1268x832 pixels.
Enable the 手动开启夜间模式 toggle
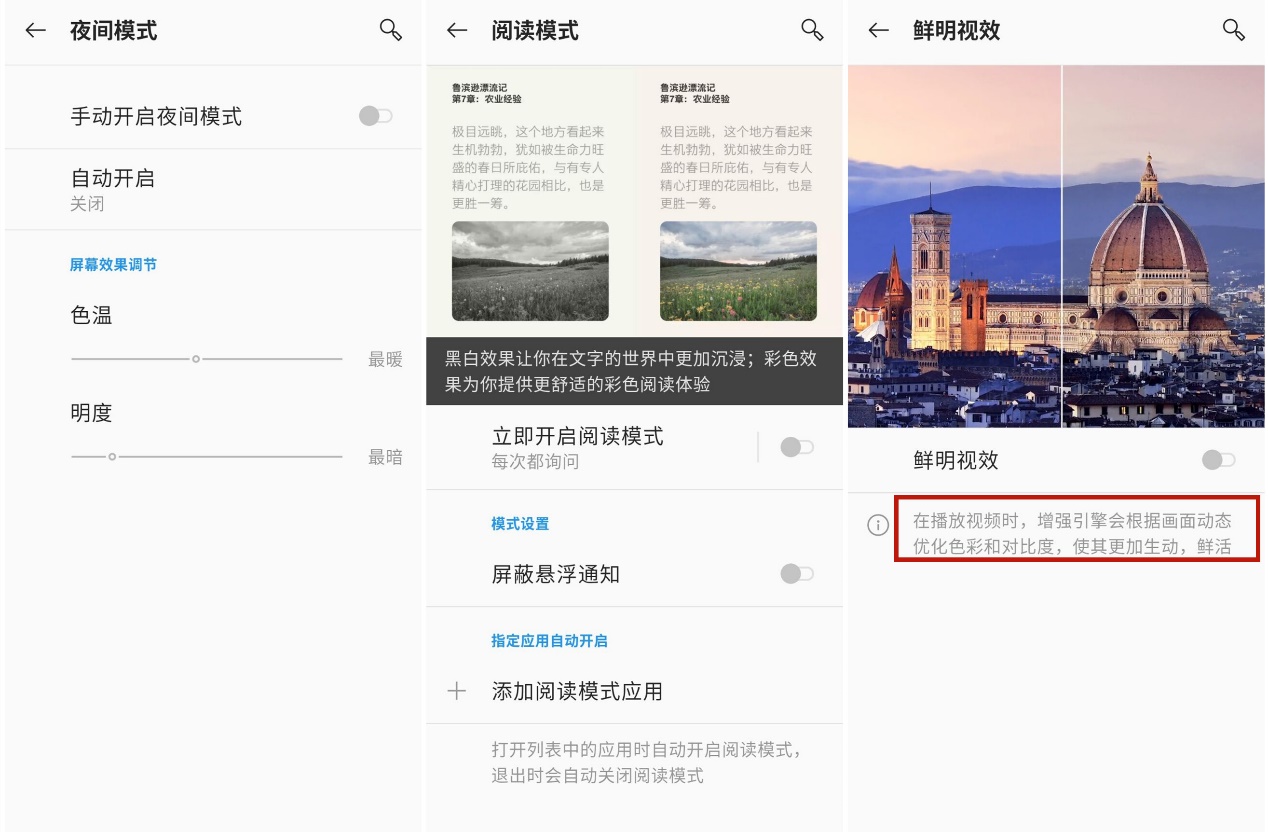(x=373, y=115)
